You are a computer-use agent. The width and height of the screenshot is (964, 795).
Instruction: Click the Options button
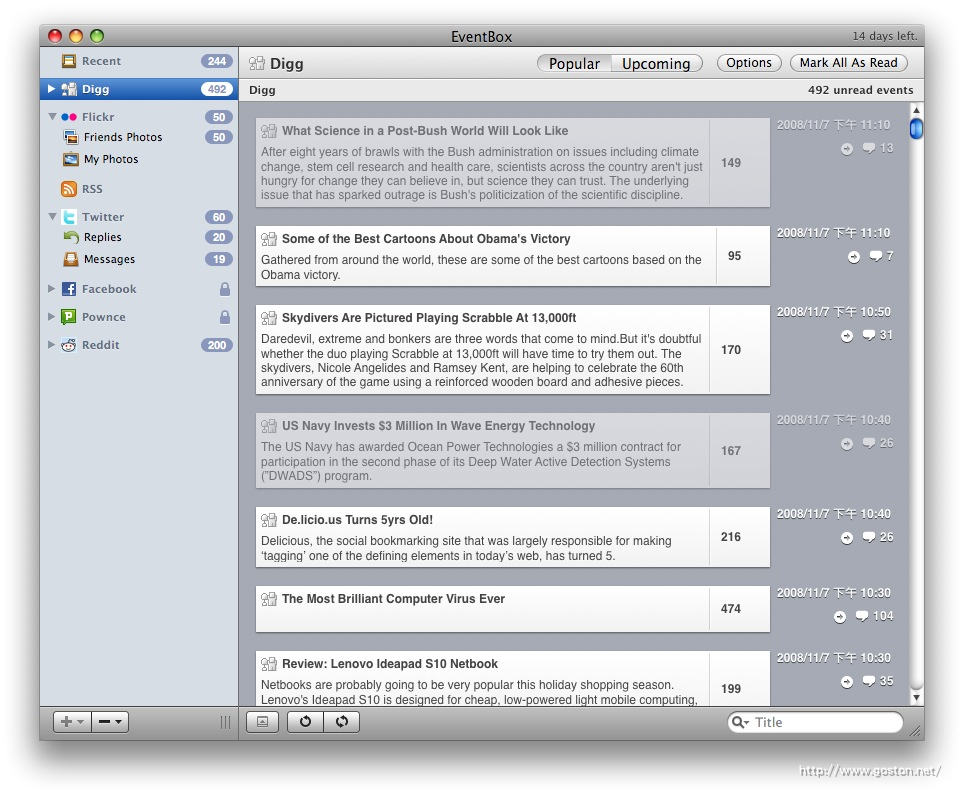(x=749, y=63)
